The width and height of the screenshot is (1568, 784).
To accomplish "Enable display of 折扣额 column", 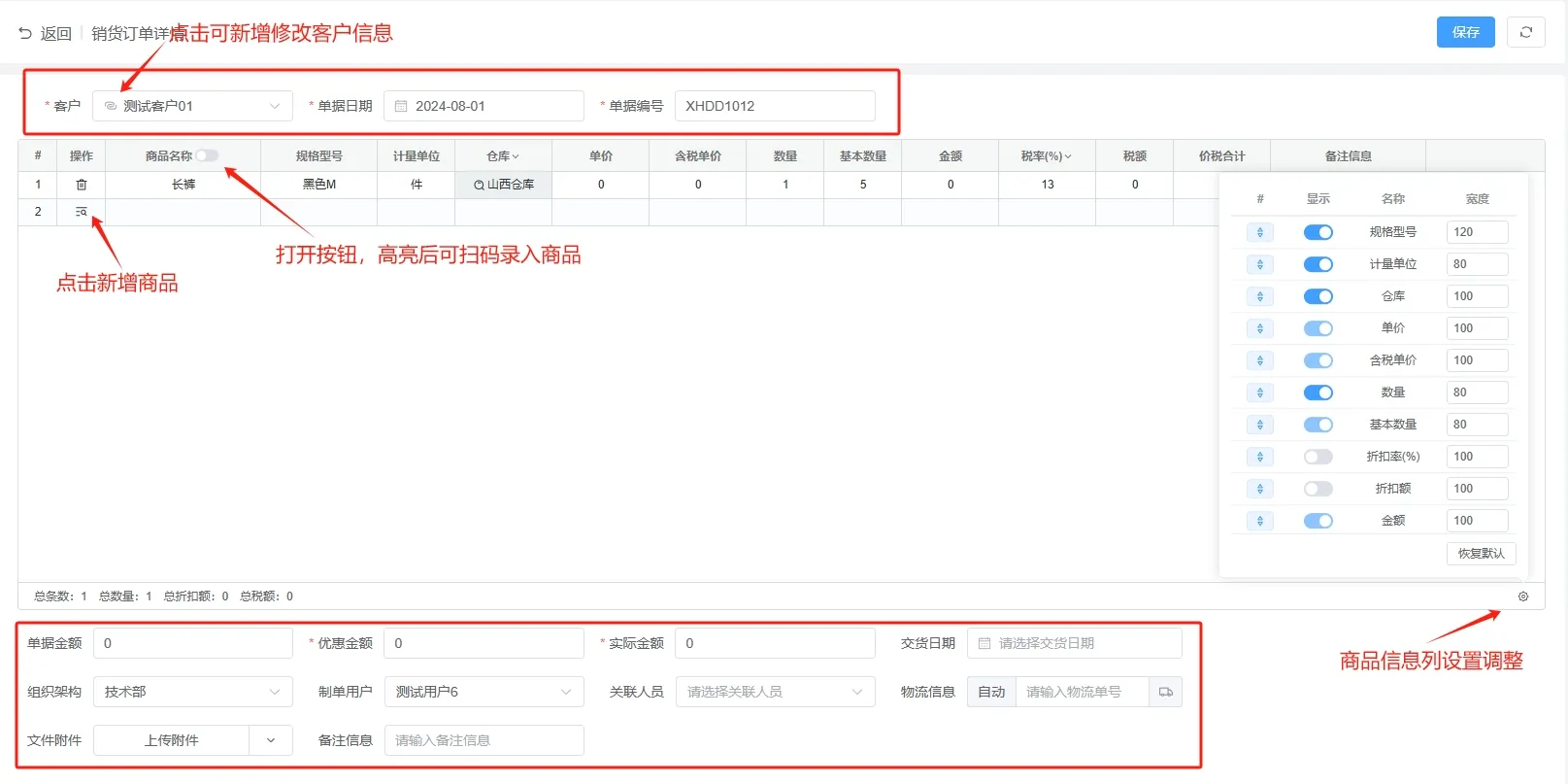I will point(1318,489).
